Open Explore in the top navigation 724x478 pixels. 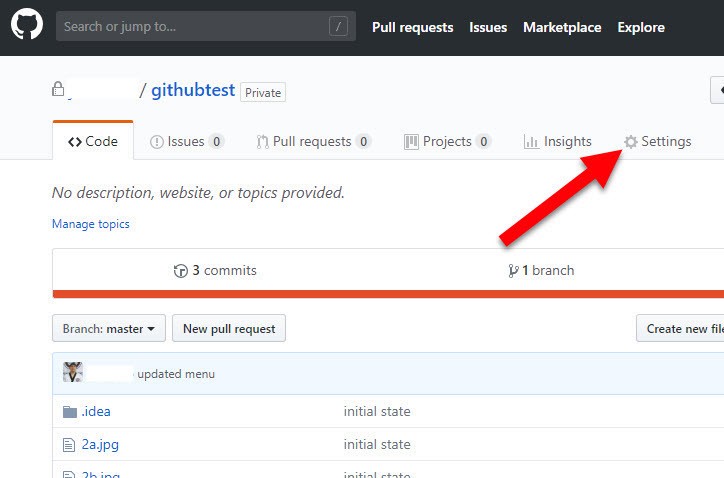641,27
